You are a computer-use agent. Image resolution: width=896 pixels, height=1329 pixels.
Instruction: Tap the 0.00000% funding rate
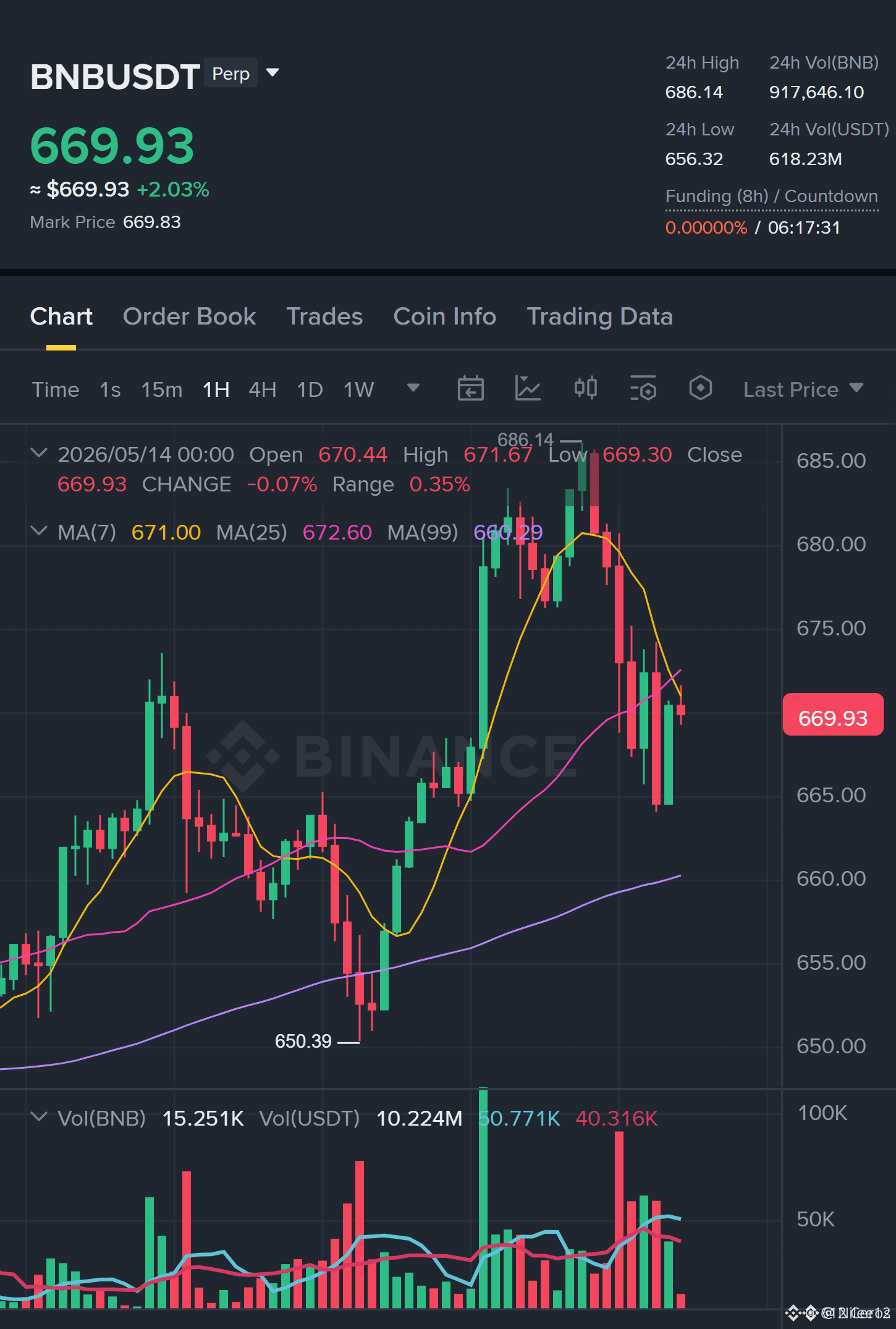click(706, 227)
